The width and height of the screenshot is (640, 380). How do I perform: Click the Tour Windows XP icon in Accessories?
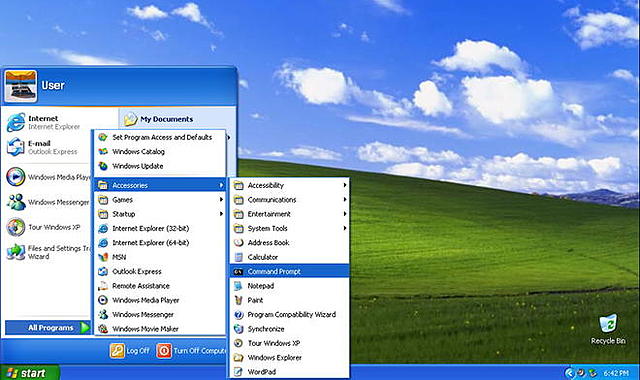[238, 343]
